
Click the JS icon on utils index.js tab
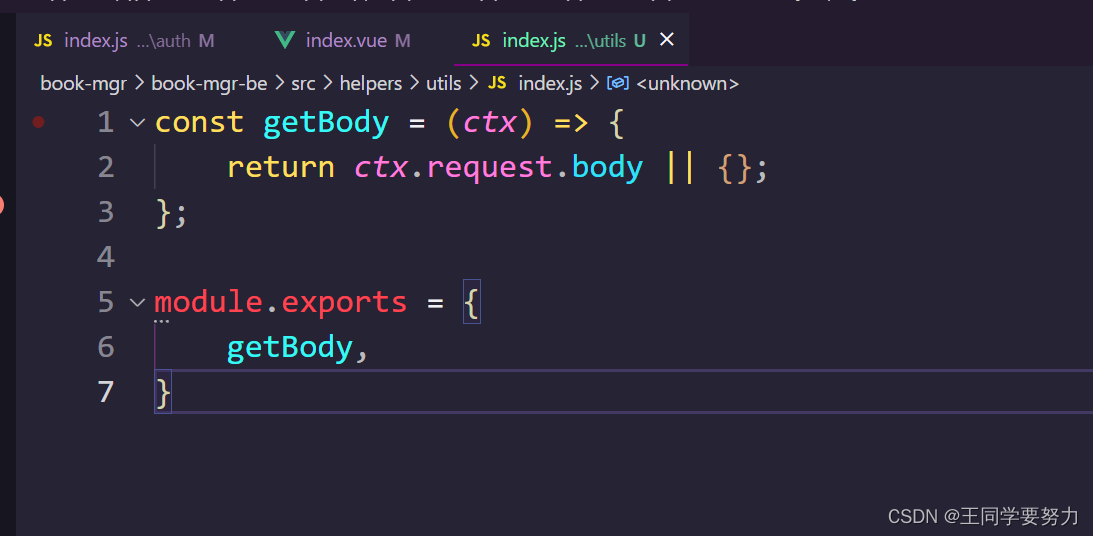[481, 41]
